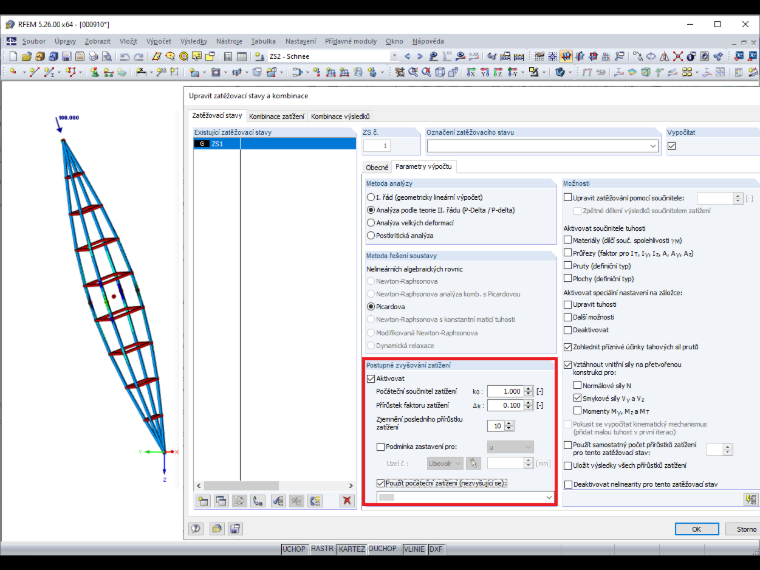Open the Výpočet menu
760x570 pixels.
(158, 42)
